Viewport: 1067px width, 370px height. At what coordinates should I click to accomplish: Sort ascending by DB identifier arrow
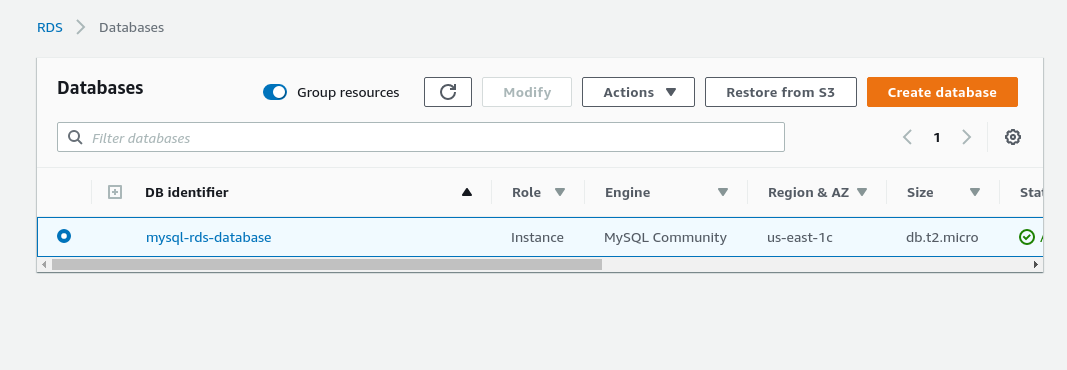(467, 192)
